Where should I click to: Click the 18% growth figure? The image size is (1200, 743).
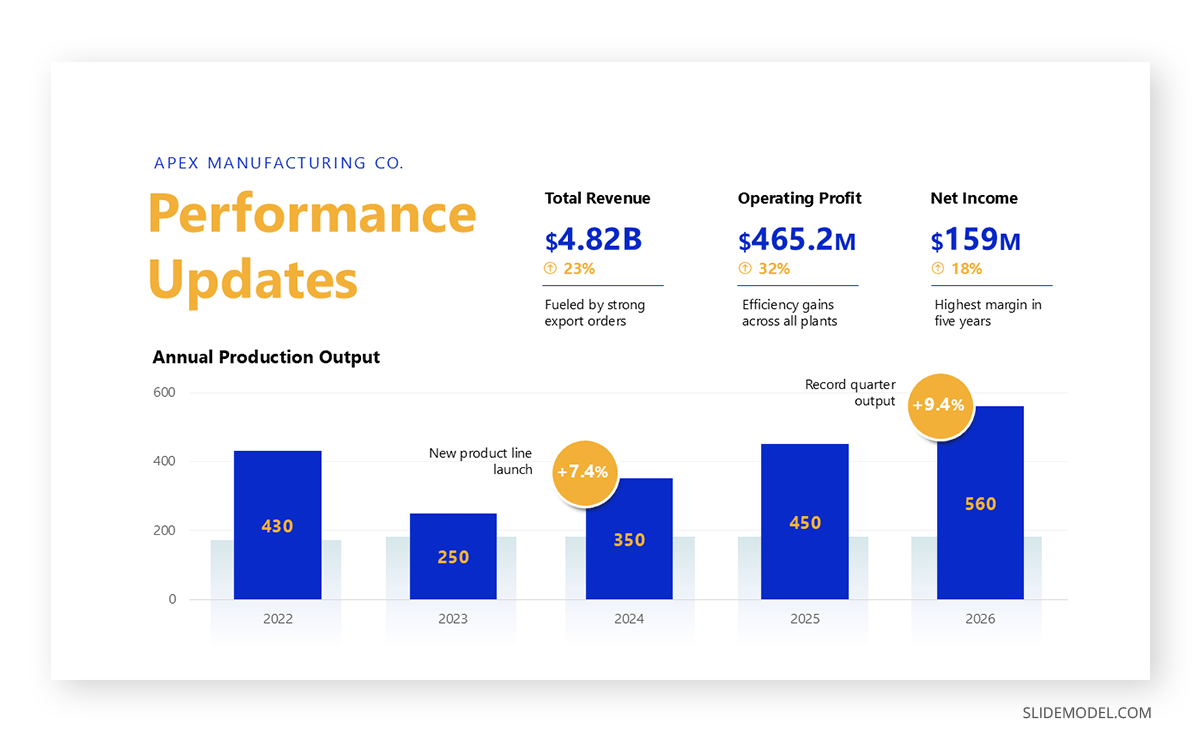[966, 268]
